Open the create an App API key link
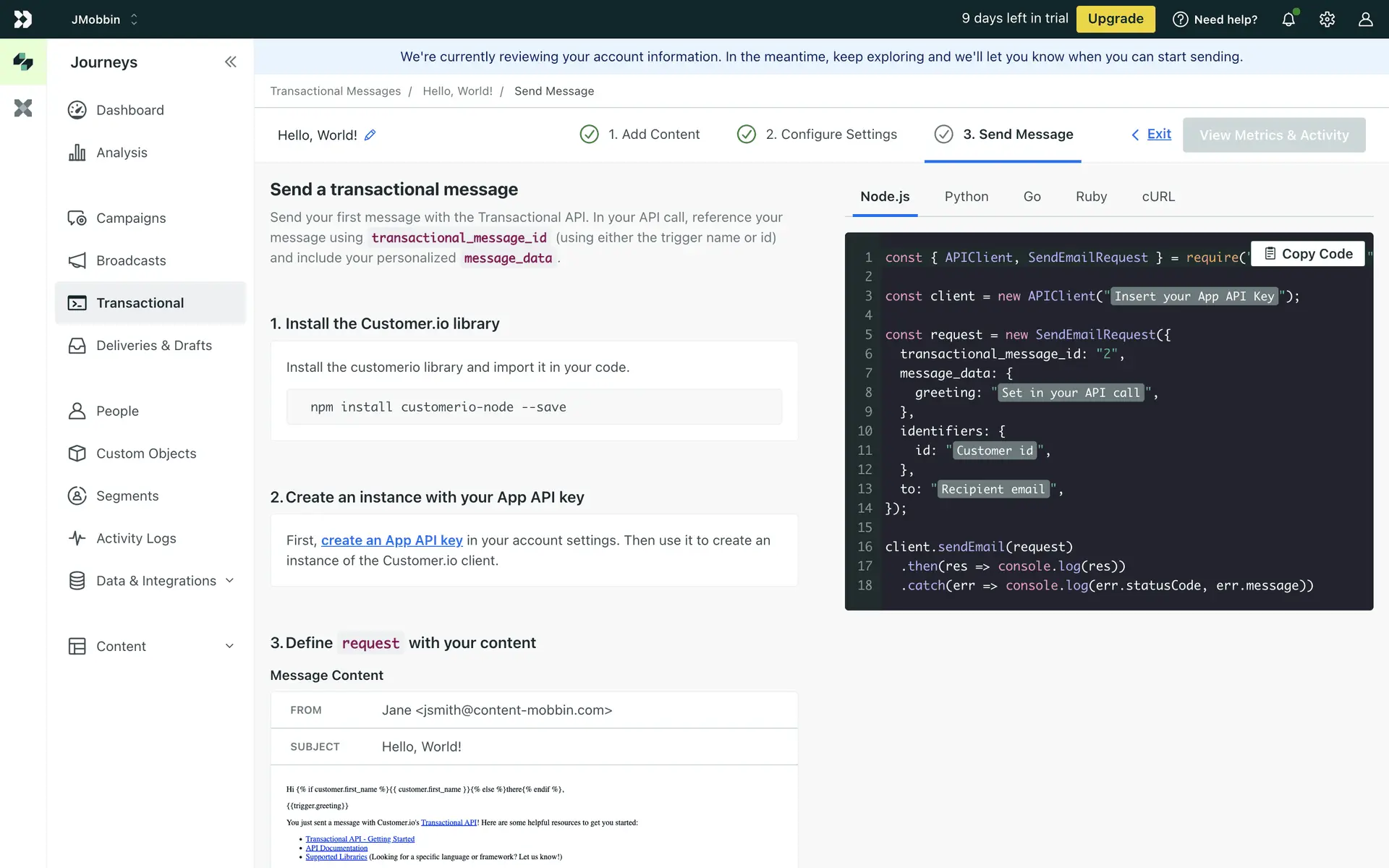Image resolution: width=1389 pixels, height=868 pixels. pos(391,540)
